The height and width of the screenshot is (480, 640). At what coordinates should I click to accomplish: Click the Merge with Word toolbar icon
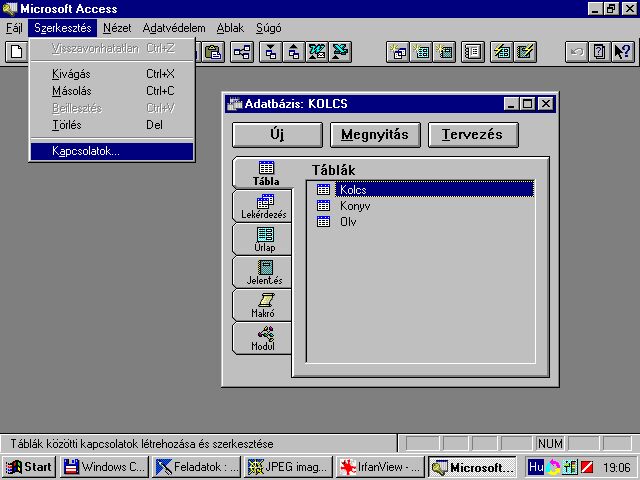(317, 52)
